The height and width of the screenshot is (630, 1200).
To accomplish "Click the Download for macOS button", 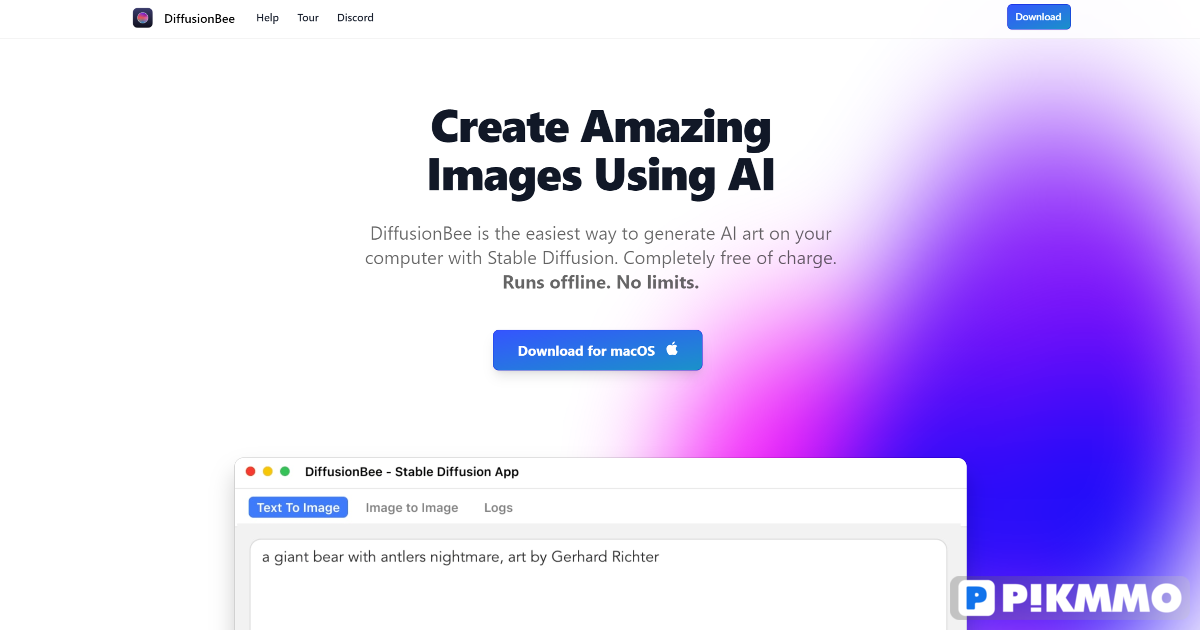I will pyautogui.click(x=598, y=350).
